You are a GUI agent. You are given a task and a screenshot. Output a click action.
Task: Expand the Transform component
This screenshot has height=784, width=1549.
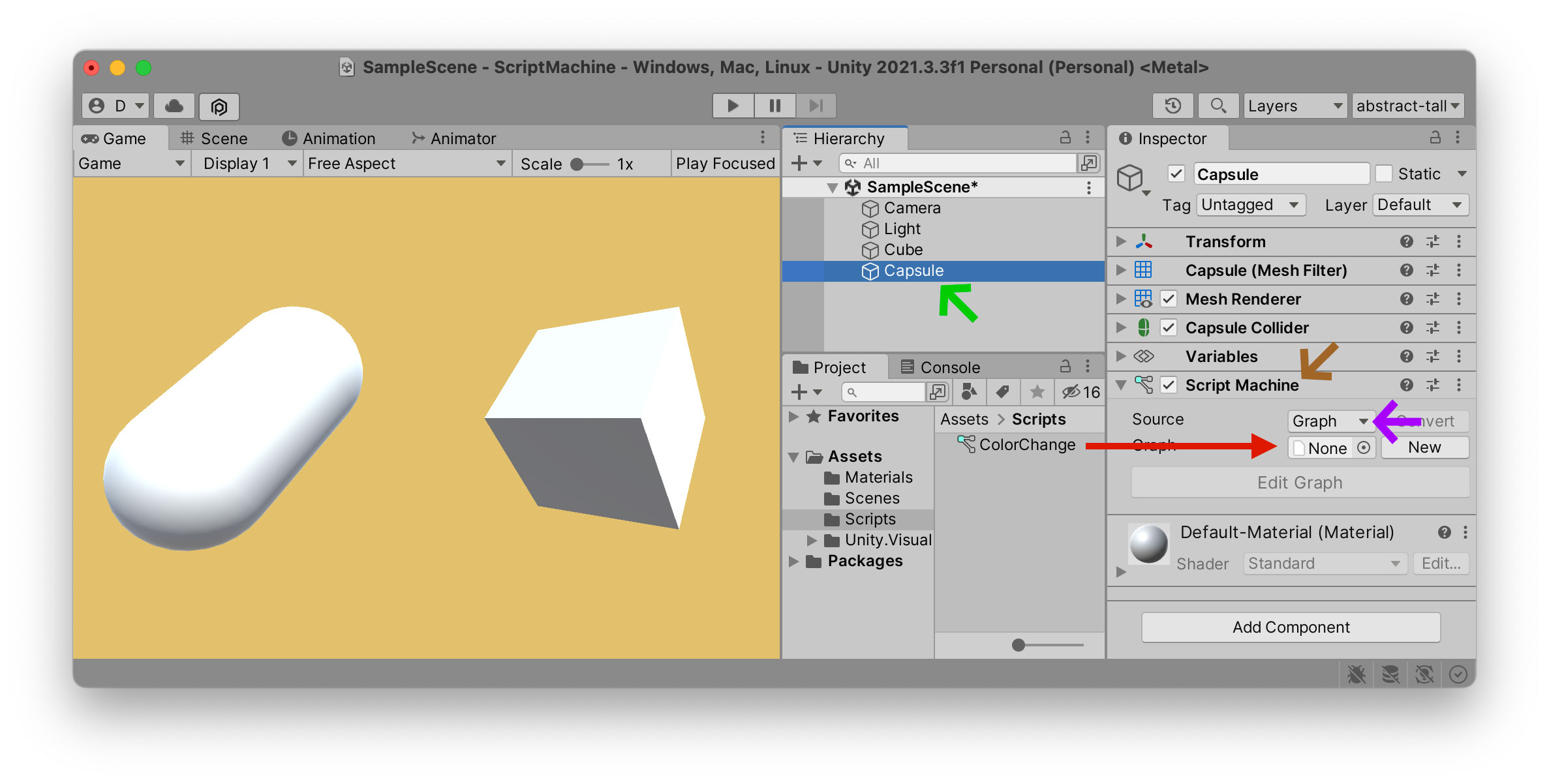1121,241
